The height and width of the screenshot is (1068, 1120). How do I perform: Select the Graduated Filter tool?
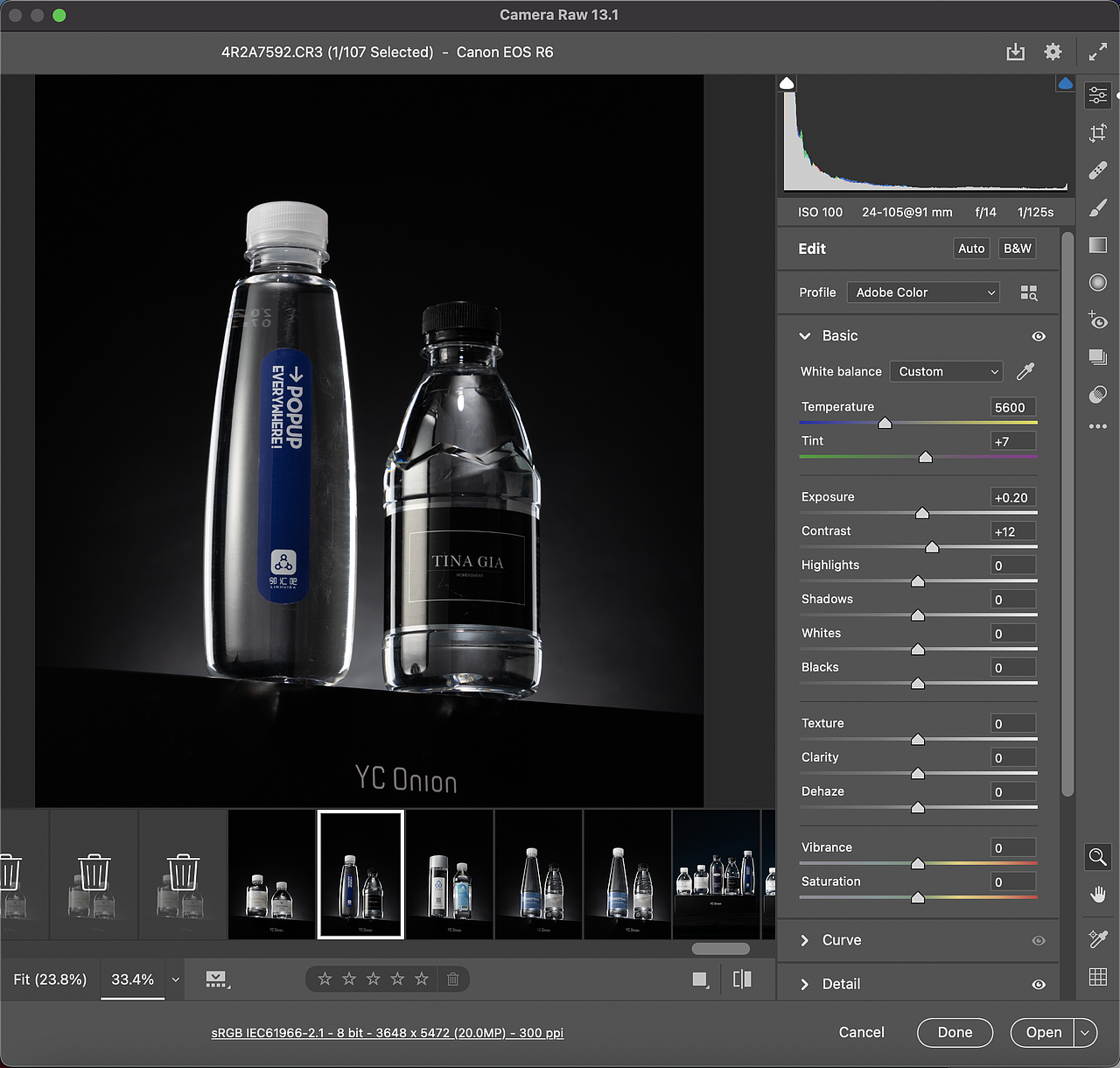(x=1098, y=245)
